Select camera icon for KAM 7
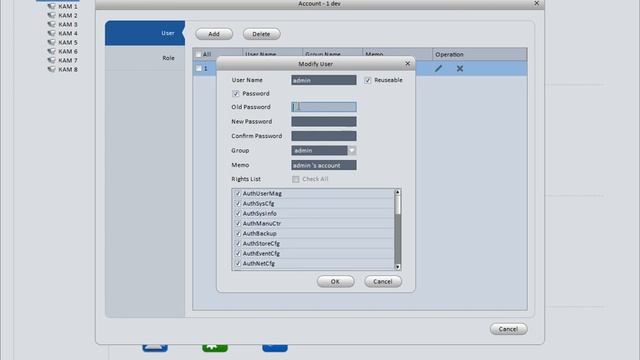 pyautogui.click(x=51, y=60)
